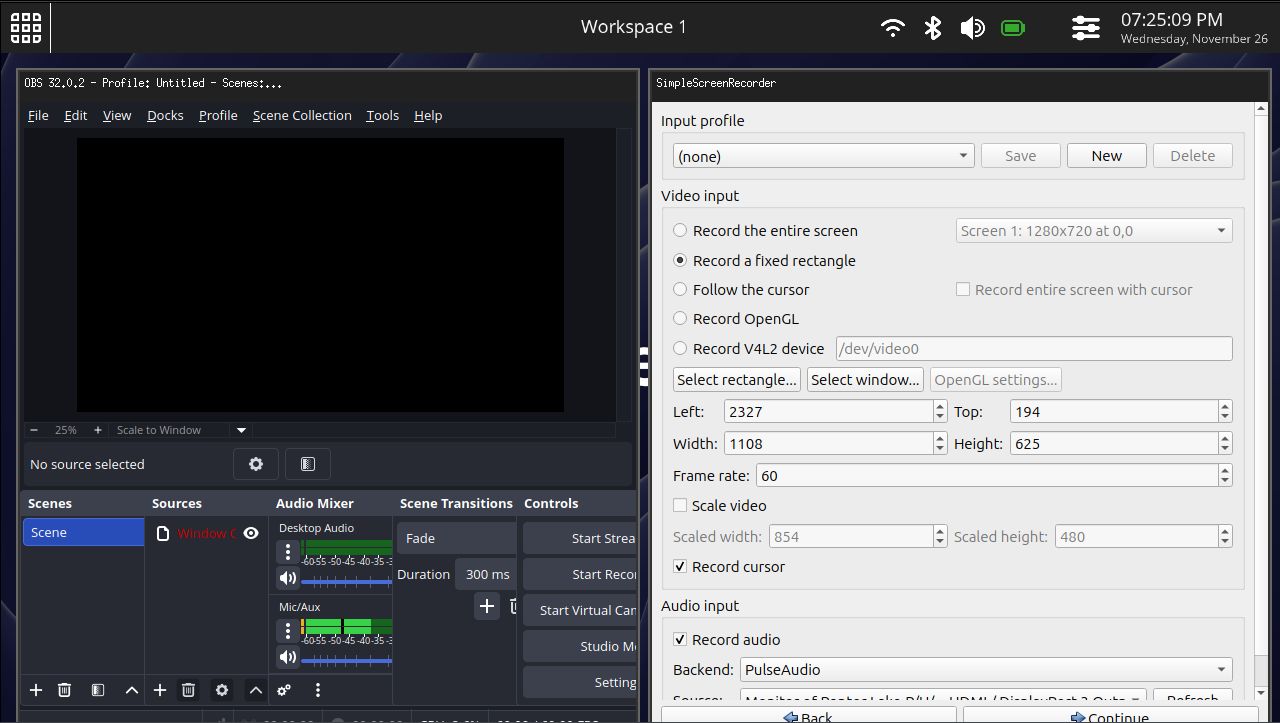Open advanced audio properties gears icon
The width and height of the screenshot is (1280, 723).
point(284,690)
